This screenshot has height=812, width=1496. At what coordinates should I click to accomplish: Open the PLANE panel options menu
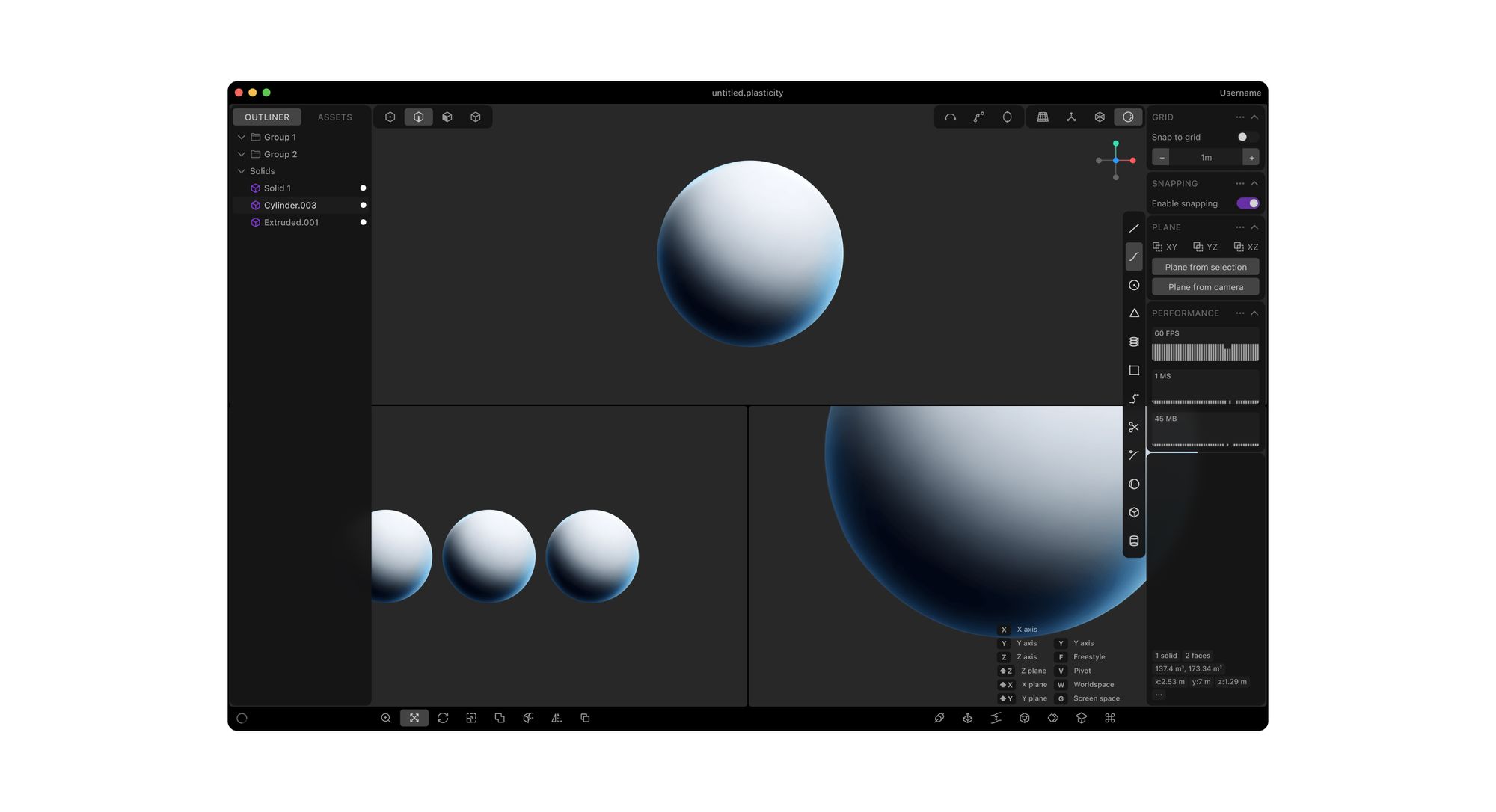point(1240,227)
